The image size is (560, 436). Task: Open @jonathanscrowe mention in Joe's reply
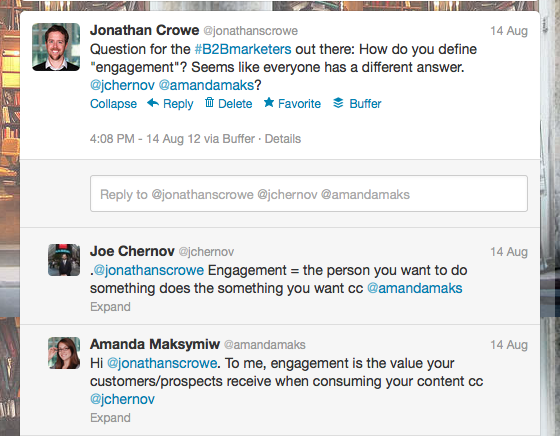[149, 270]
